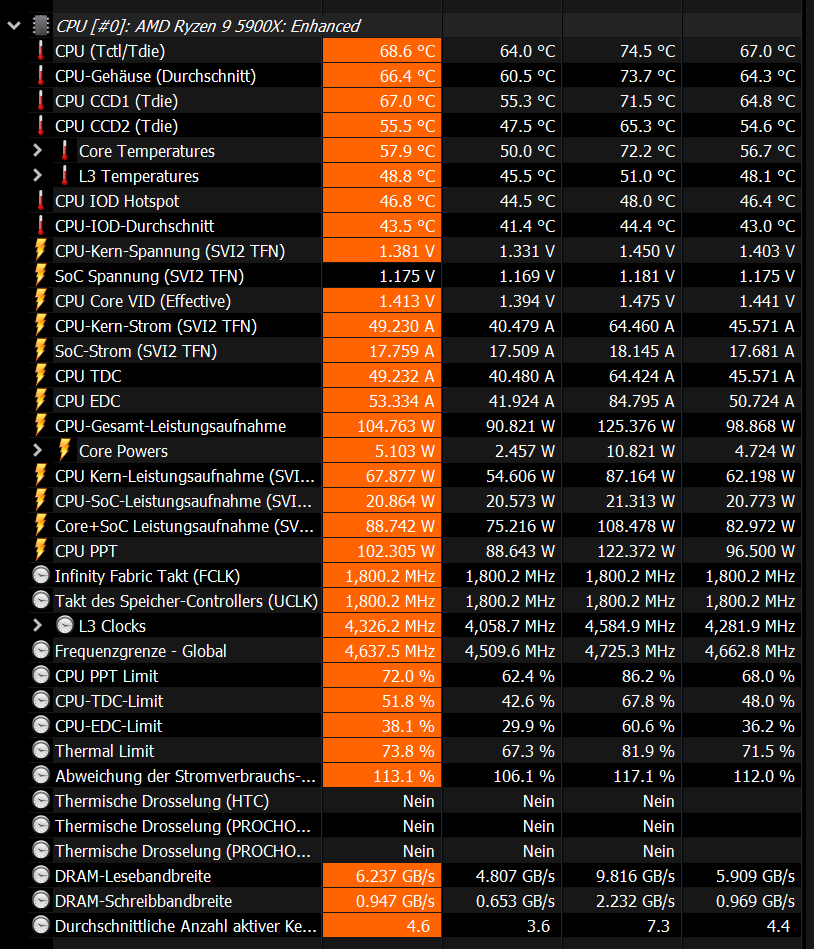Image resolution: width=814 pixels, height=949 pixels.
Task: Click lightning icon beside CPU-Kern-Strom (SVI2 TFN)
Action: click(41, 326)
